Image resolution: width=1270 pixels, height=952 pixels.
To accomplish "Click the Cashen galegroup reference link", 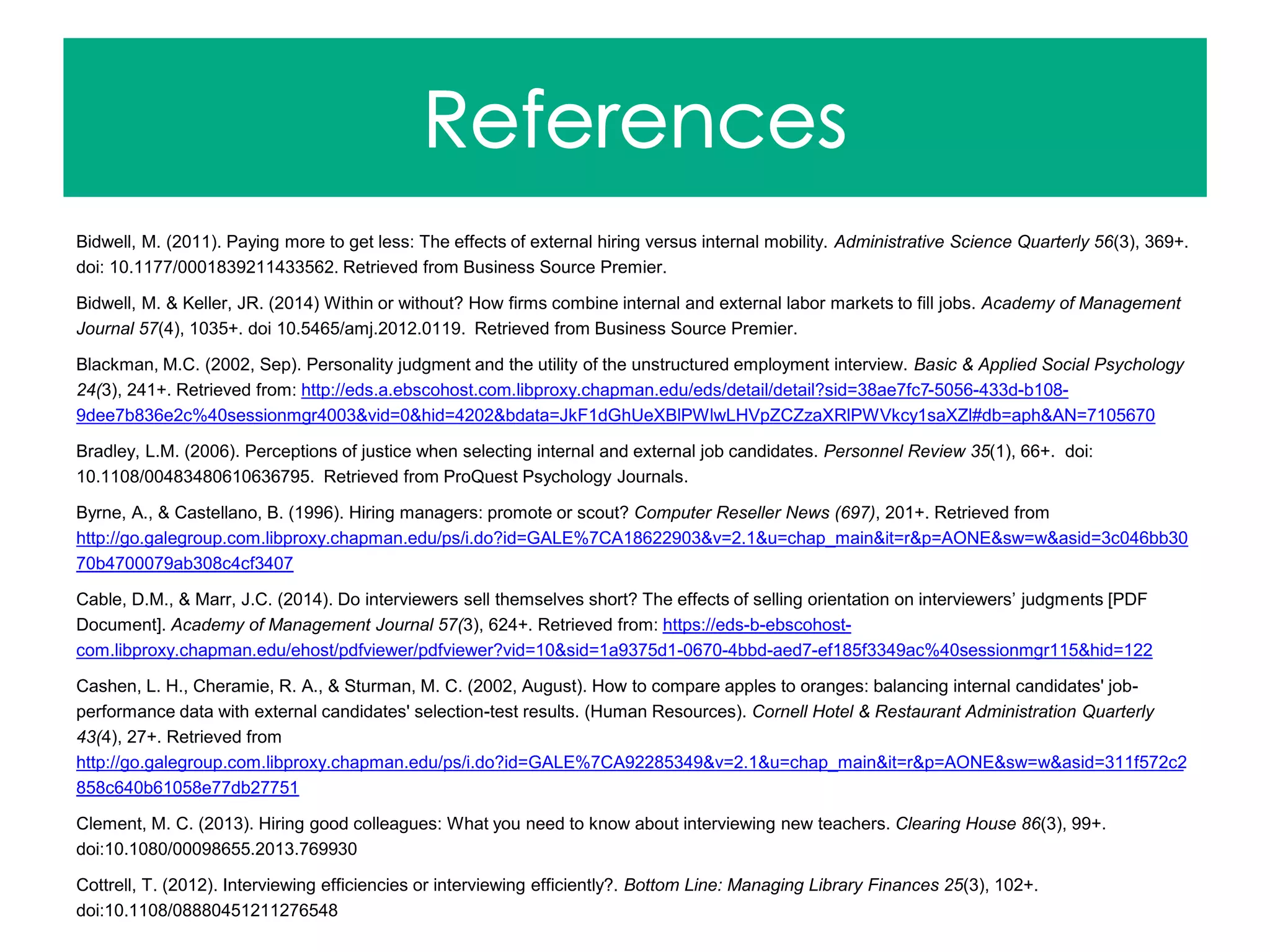I will tap(631, 762).
